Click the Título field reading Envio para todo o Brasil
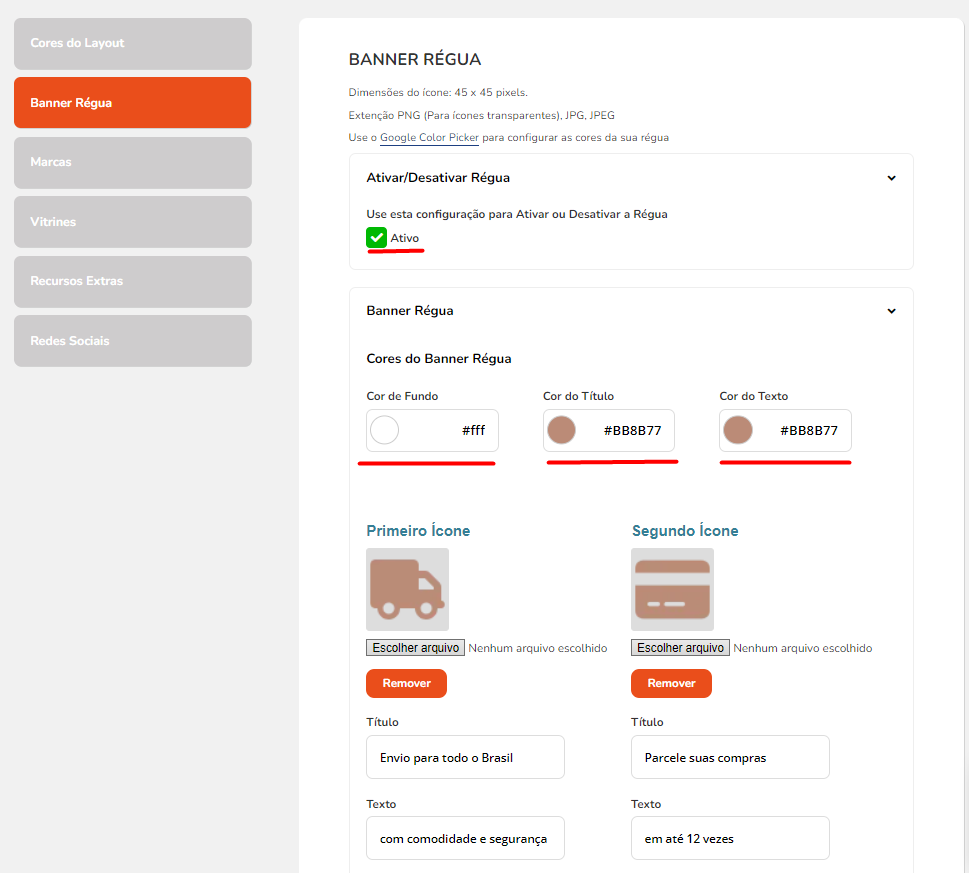Screen dimensions: 969x873 (465, 757)
